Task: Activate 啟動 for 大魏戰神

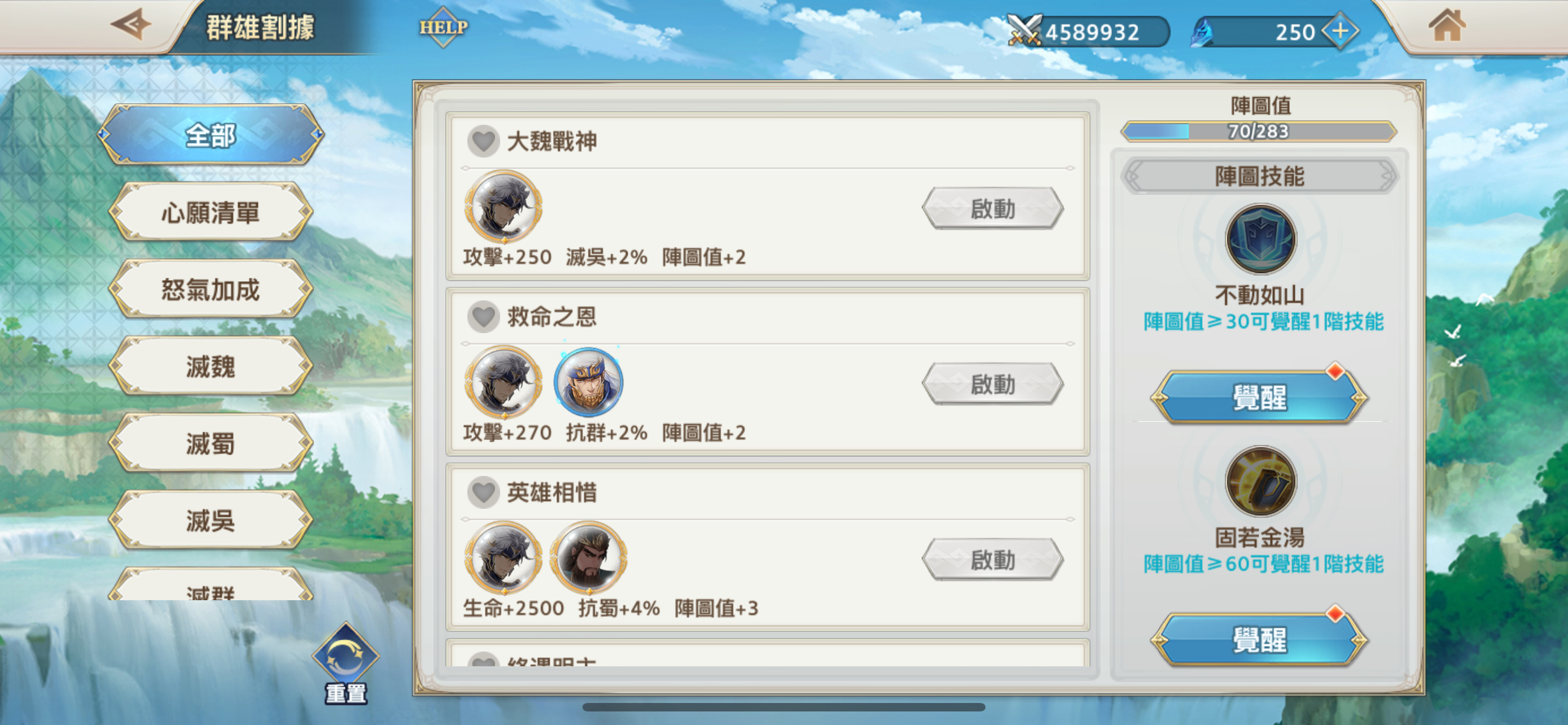Action: pyautogui.click(x=992, y=209)
